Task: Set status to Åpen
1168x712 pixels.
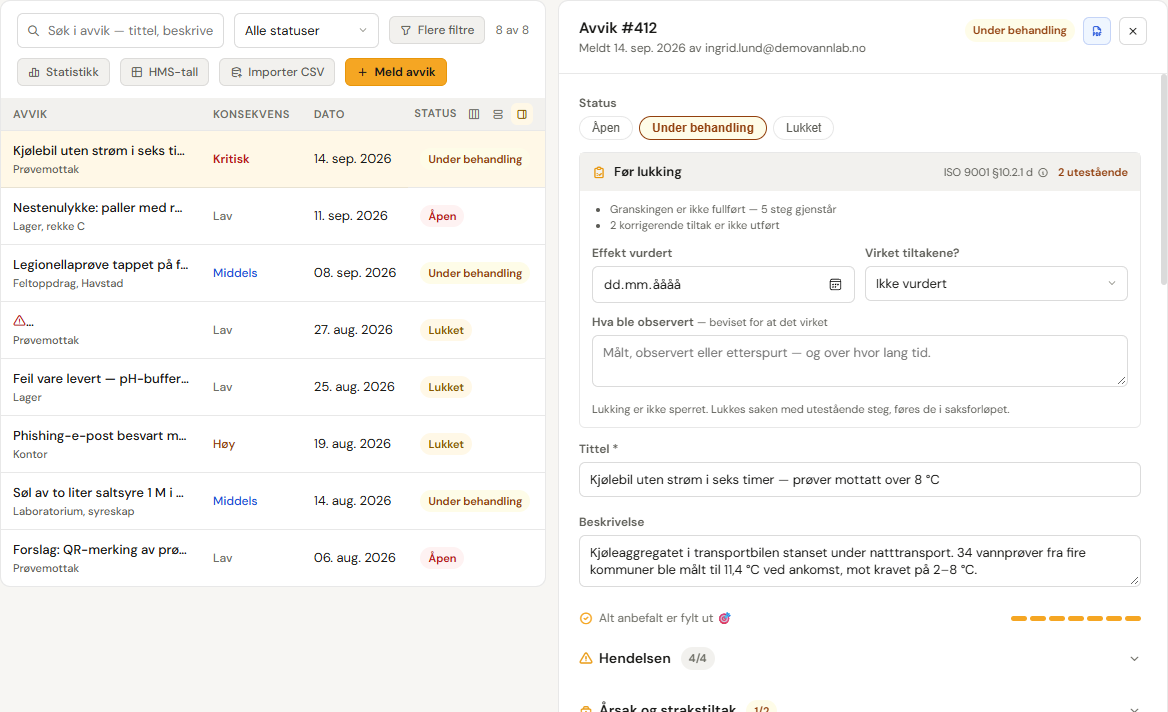Action: click(x=606, y=128)
